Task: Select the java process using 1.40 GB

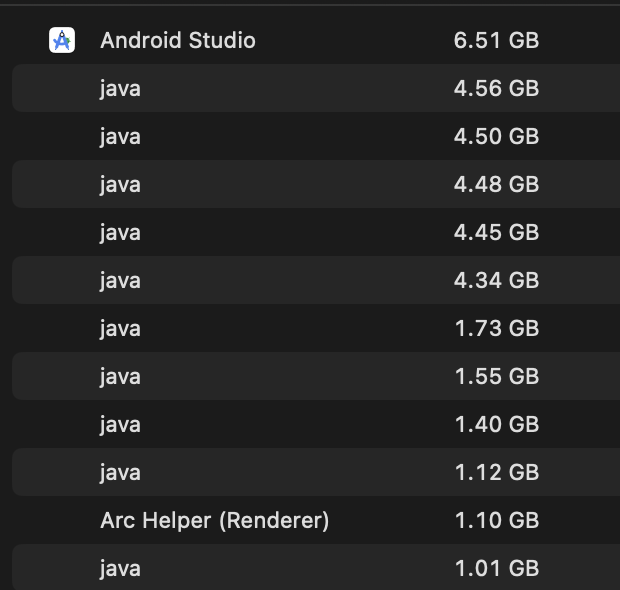Action: [120, 425]
